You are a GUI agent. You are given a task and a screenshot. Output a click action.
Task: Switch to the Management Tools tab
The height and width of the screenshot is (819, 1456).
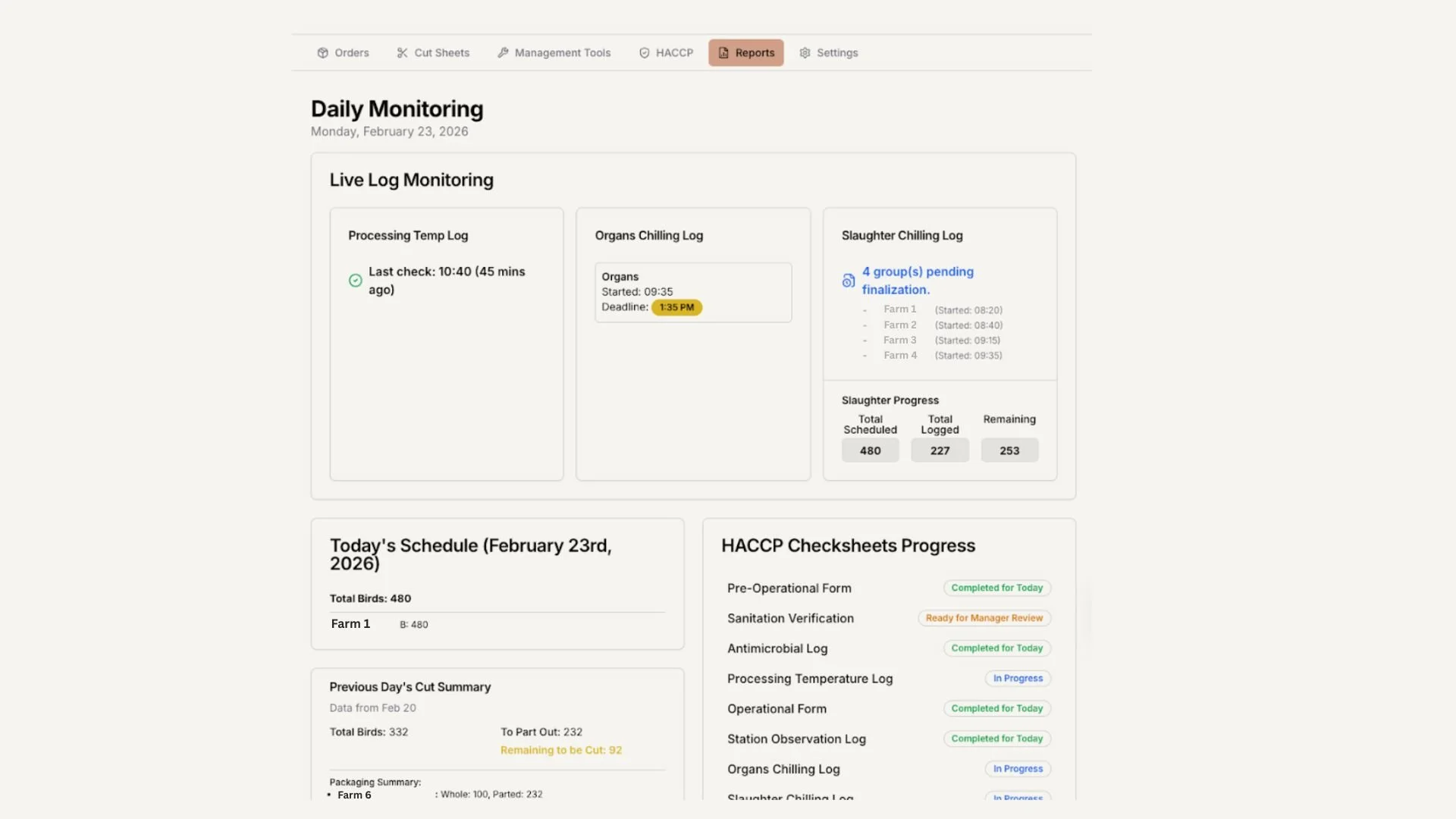tap(554, 53)
